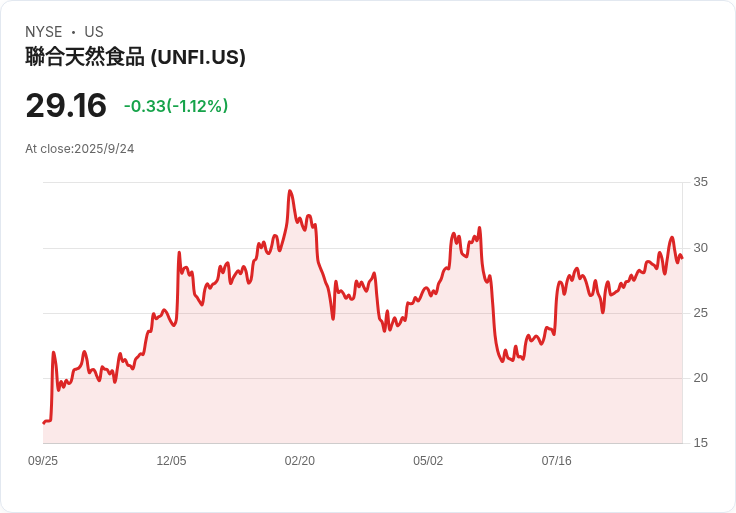Click the NYSE exchange label
The width and height of the screenshot is (736, 513).
(x=44, y=32)
